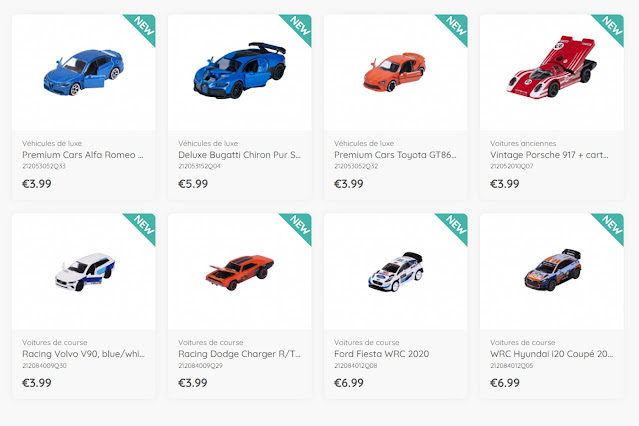The width and height of the screenshot is (639, 426).
Task: Click the NEW badge on Porsche 917 card
Action: (x=612, y=26)
